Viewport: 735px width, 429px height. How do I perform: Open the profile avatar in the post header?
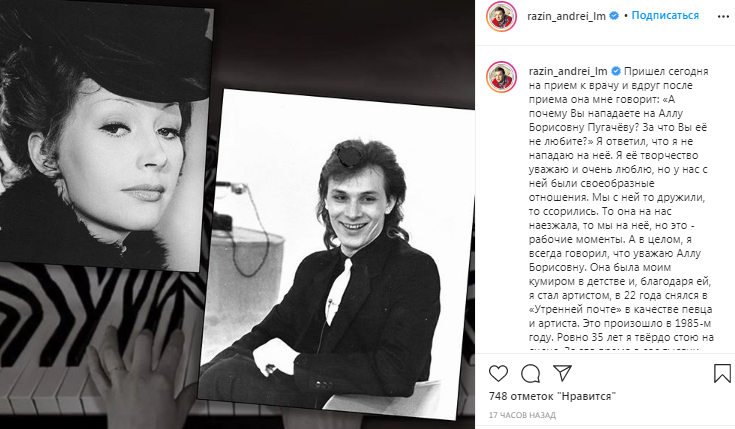click(x=501, y=16)
